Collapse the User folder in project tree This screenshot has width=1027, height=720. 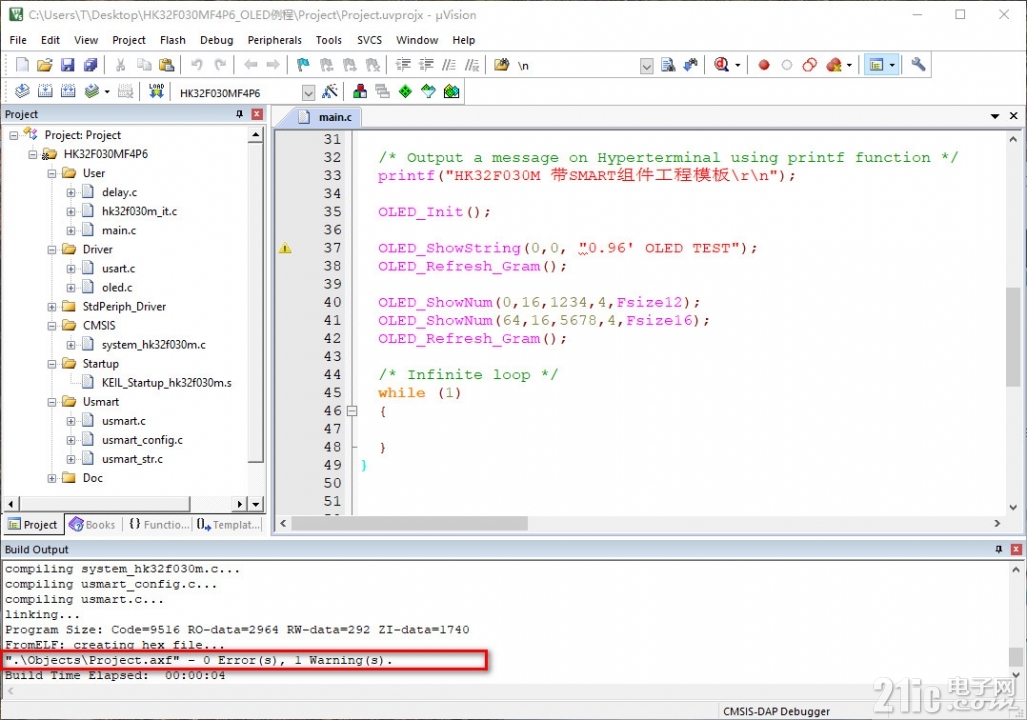[52, 174]
